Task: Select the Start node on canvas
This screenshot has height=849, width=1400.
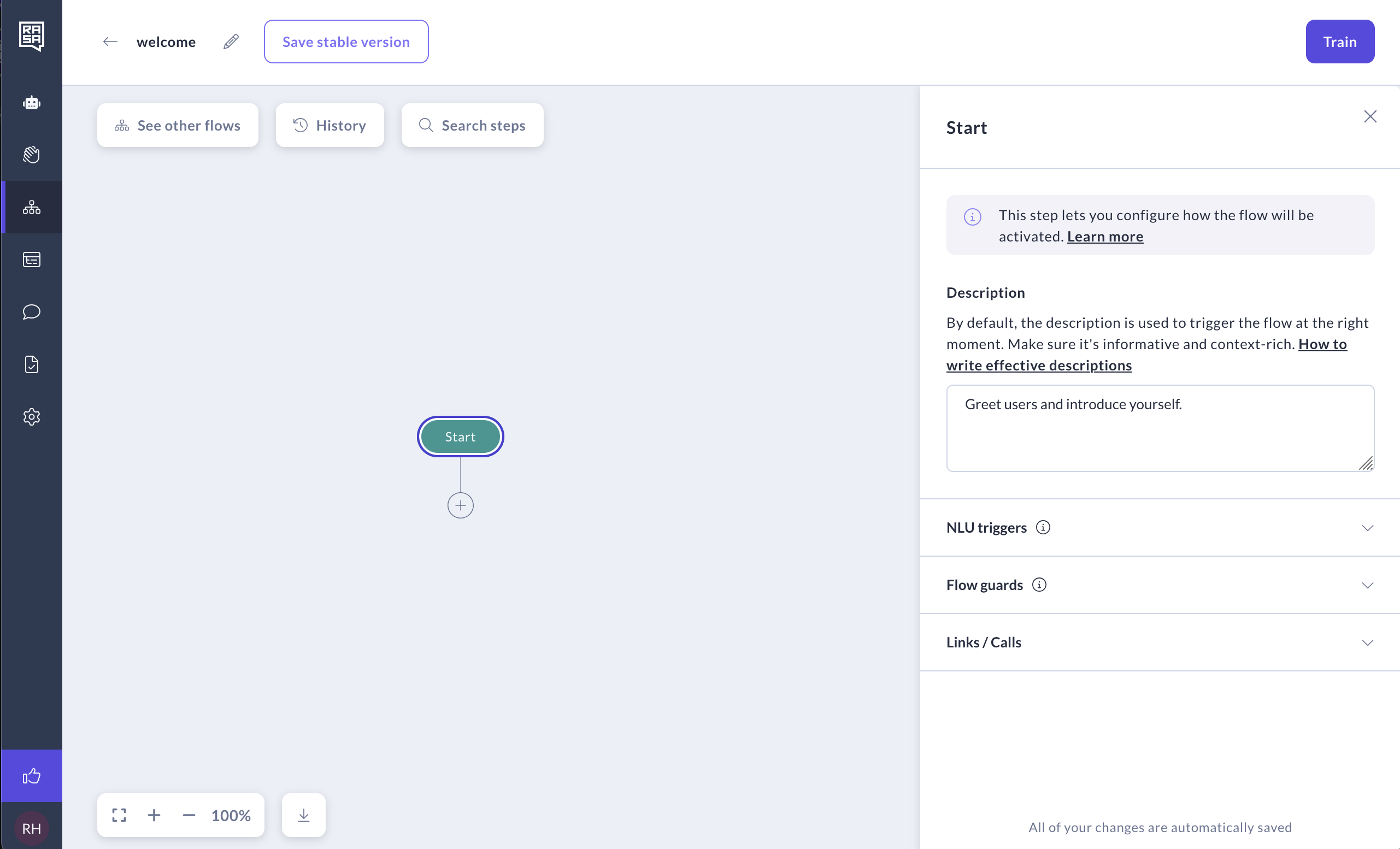Action: click(x=460, y=437)
